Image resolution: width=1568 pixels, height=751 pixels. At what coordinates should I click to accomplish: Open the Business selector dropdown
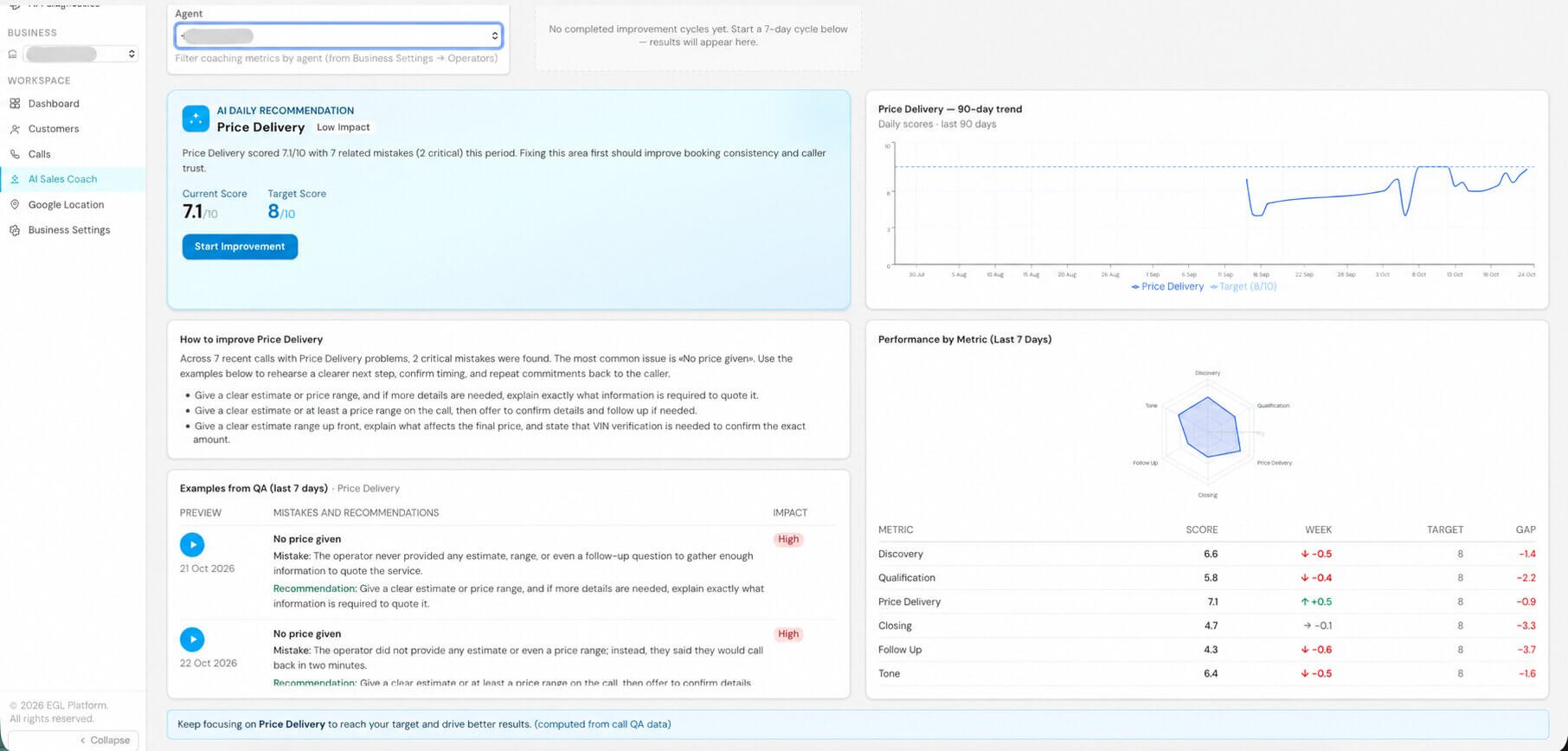click(80, 55)
